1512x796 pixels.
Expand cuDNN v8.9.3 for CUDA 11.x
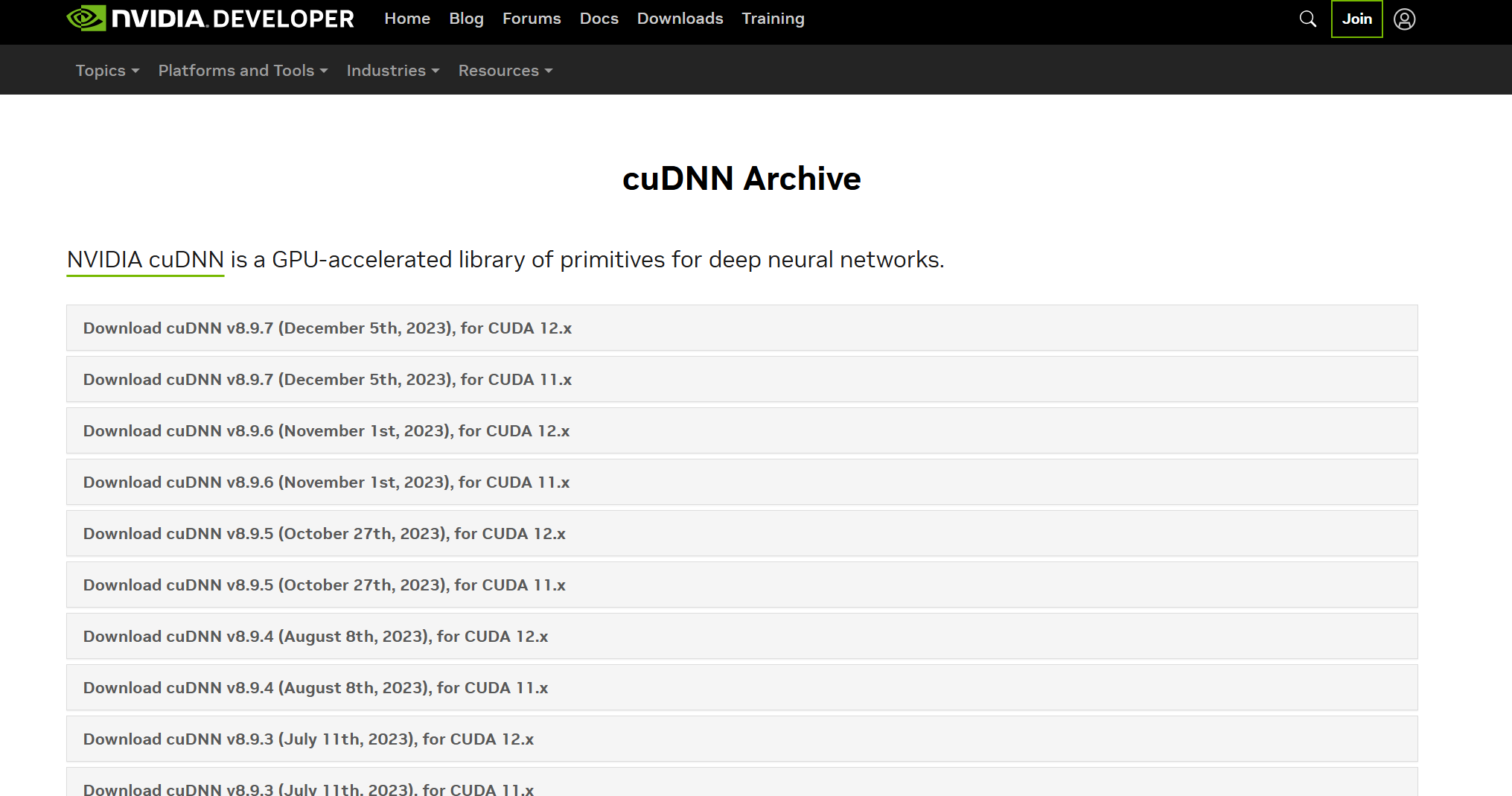(741, 783)
